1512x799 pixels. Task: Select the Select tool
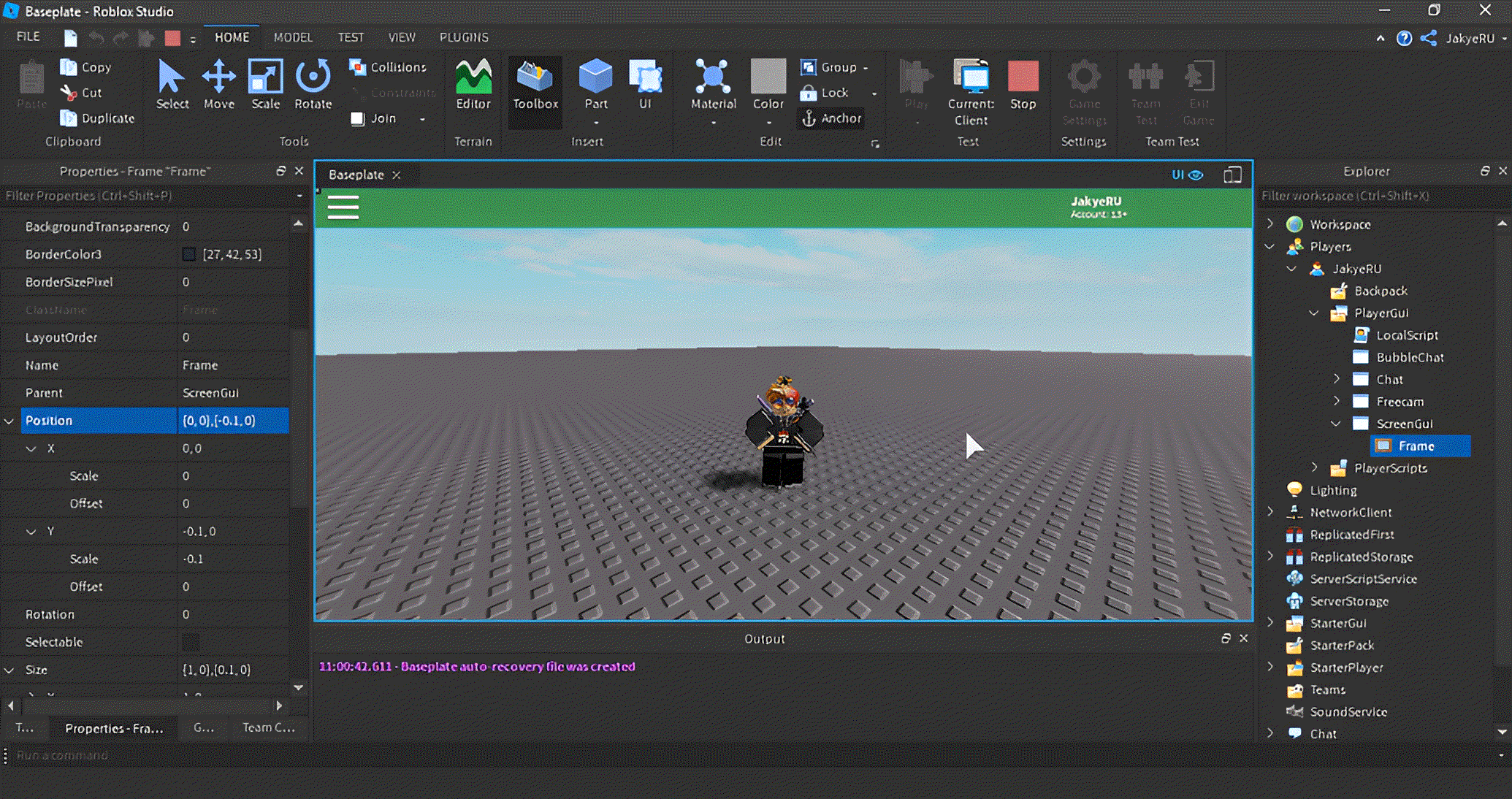tap(172, 85)
